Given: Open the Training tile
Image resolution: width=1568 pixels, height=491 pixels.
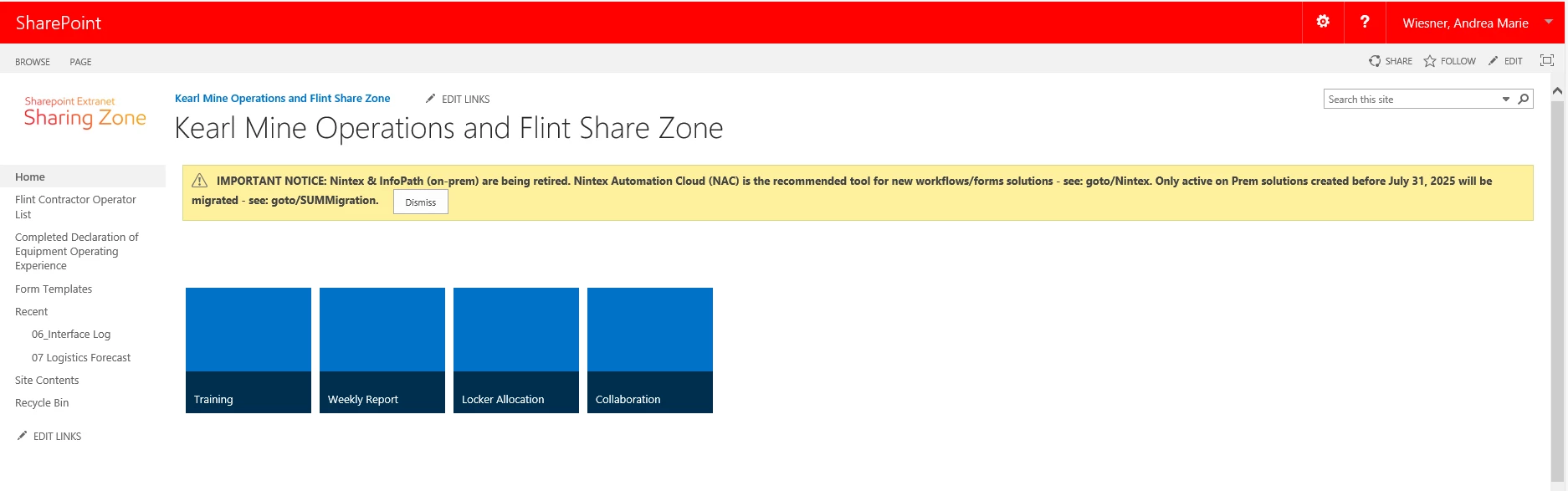Looking at the screenshot, I should point(249,350).
